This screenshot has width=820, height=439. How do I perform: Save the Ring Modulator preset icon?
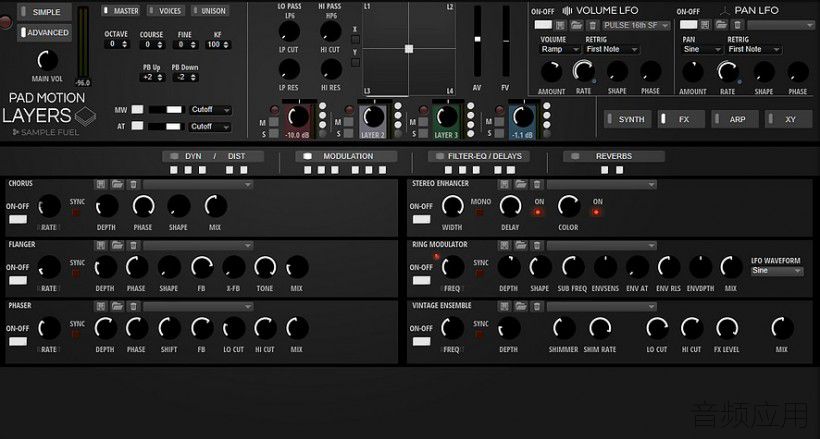pos(504,245)
